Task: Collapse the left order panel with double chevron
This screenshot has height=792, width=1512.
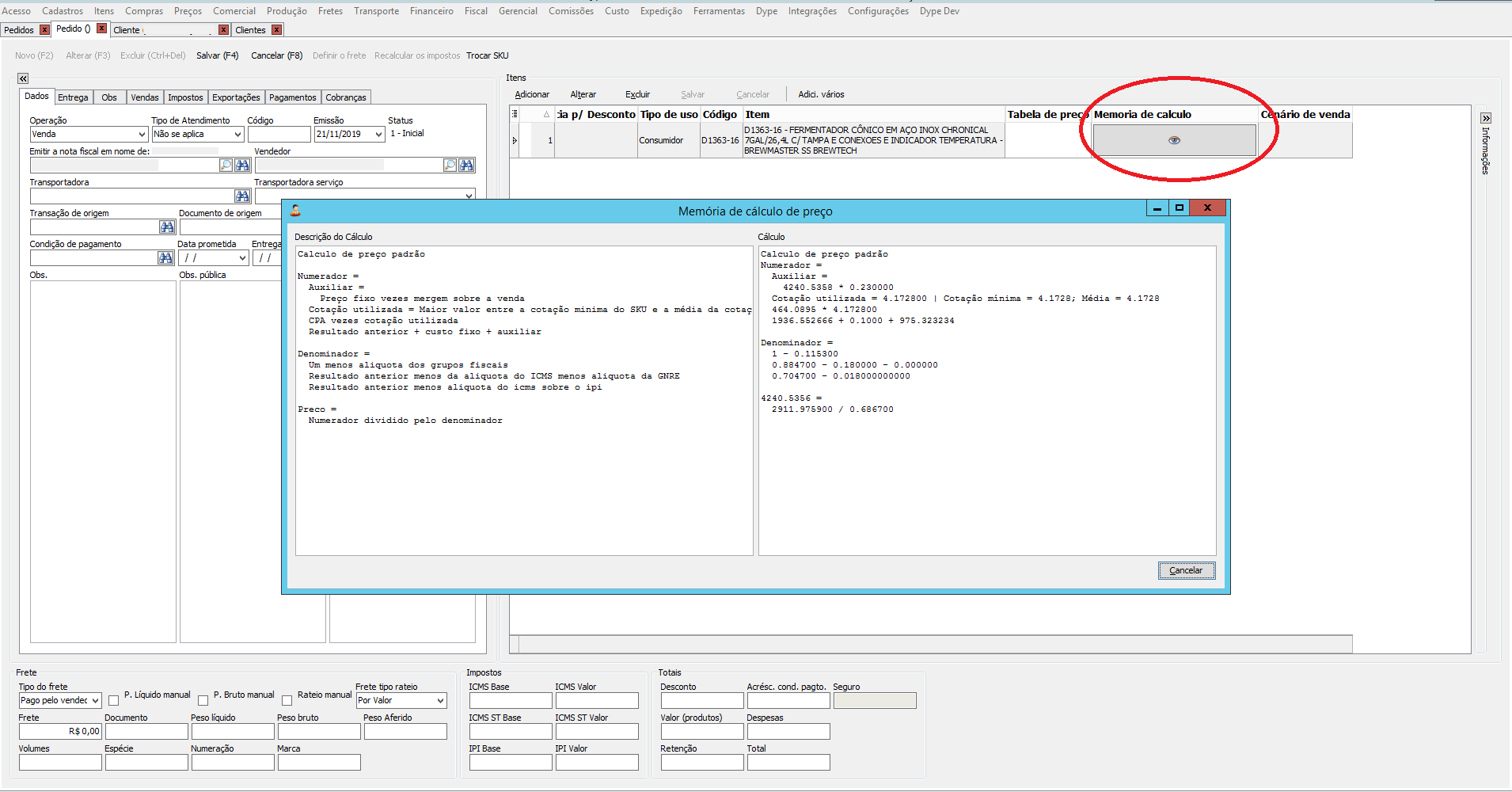Action: point(23,78)
